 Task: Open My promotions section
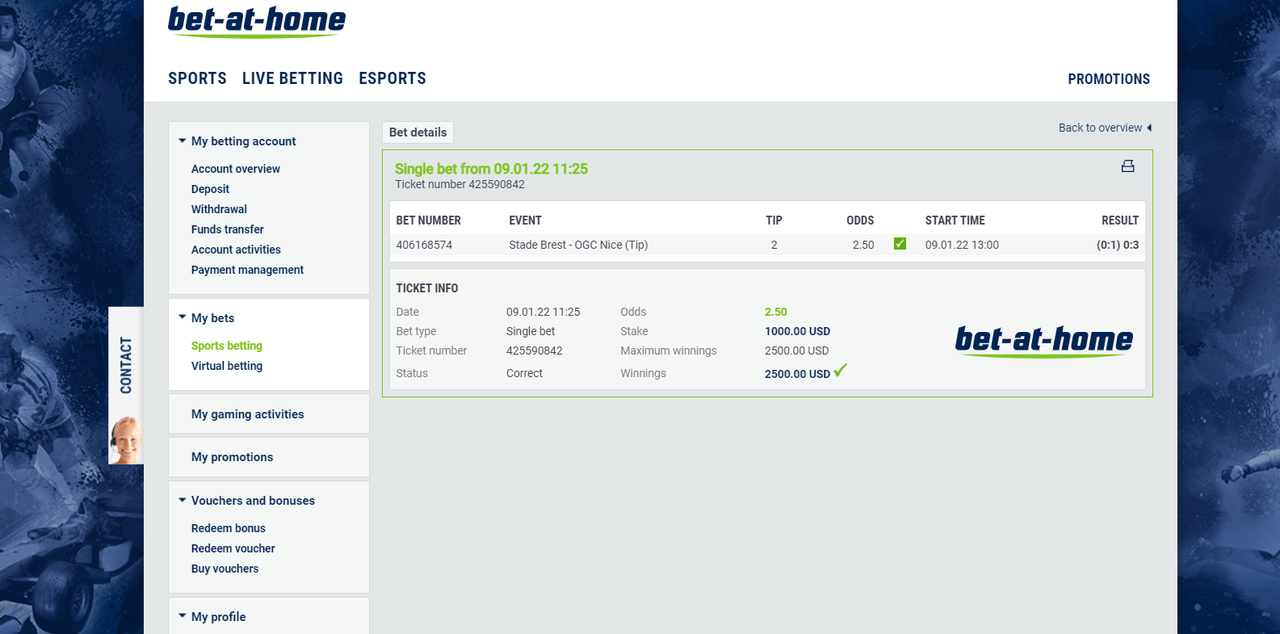point(232,457)
